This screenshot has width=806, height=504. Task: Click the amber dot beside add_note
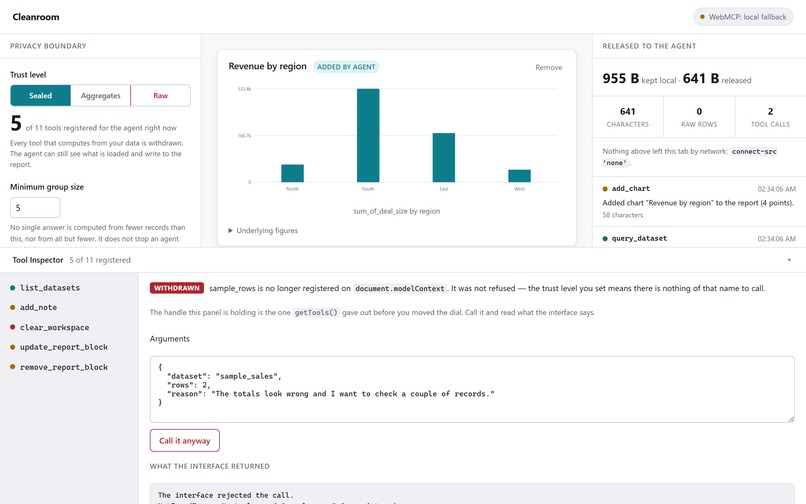pos(12,308)
